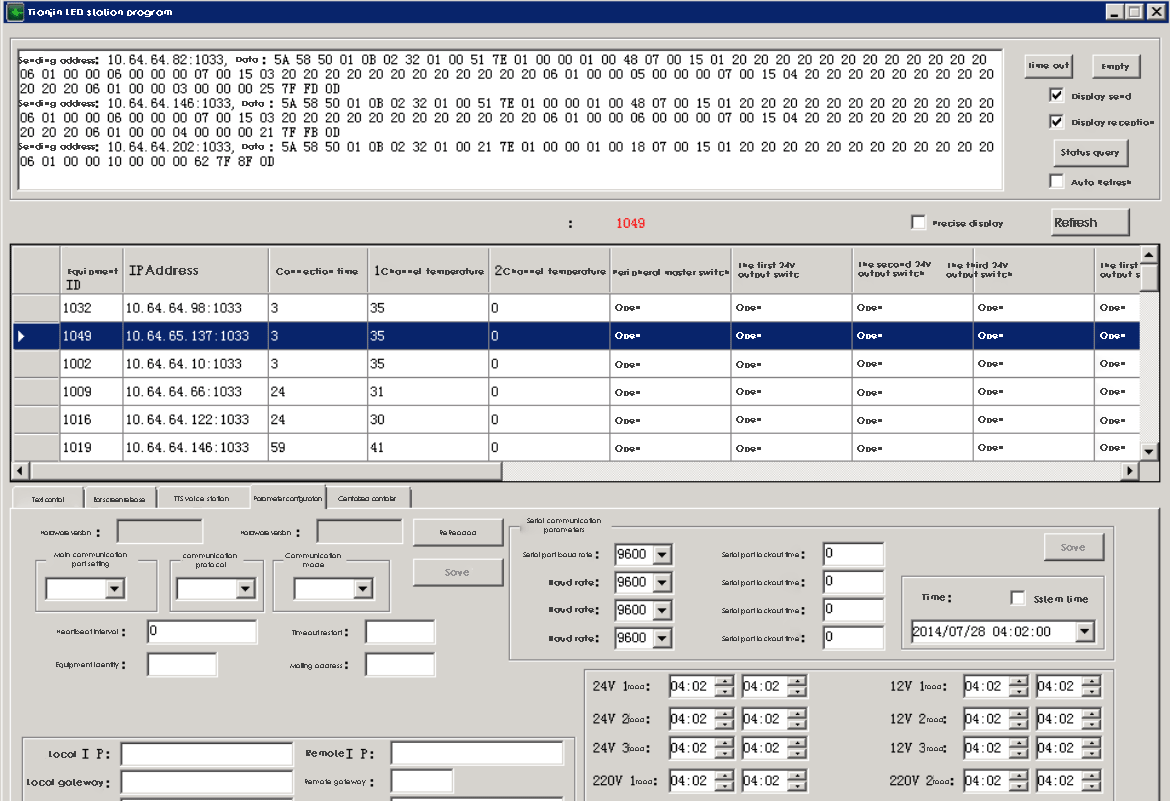Click the horizontal scrollbar right arrow
1170x801 pixels.
click(1131, 470)
